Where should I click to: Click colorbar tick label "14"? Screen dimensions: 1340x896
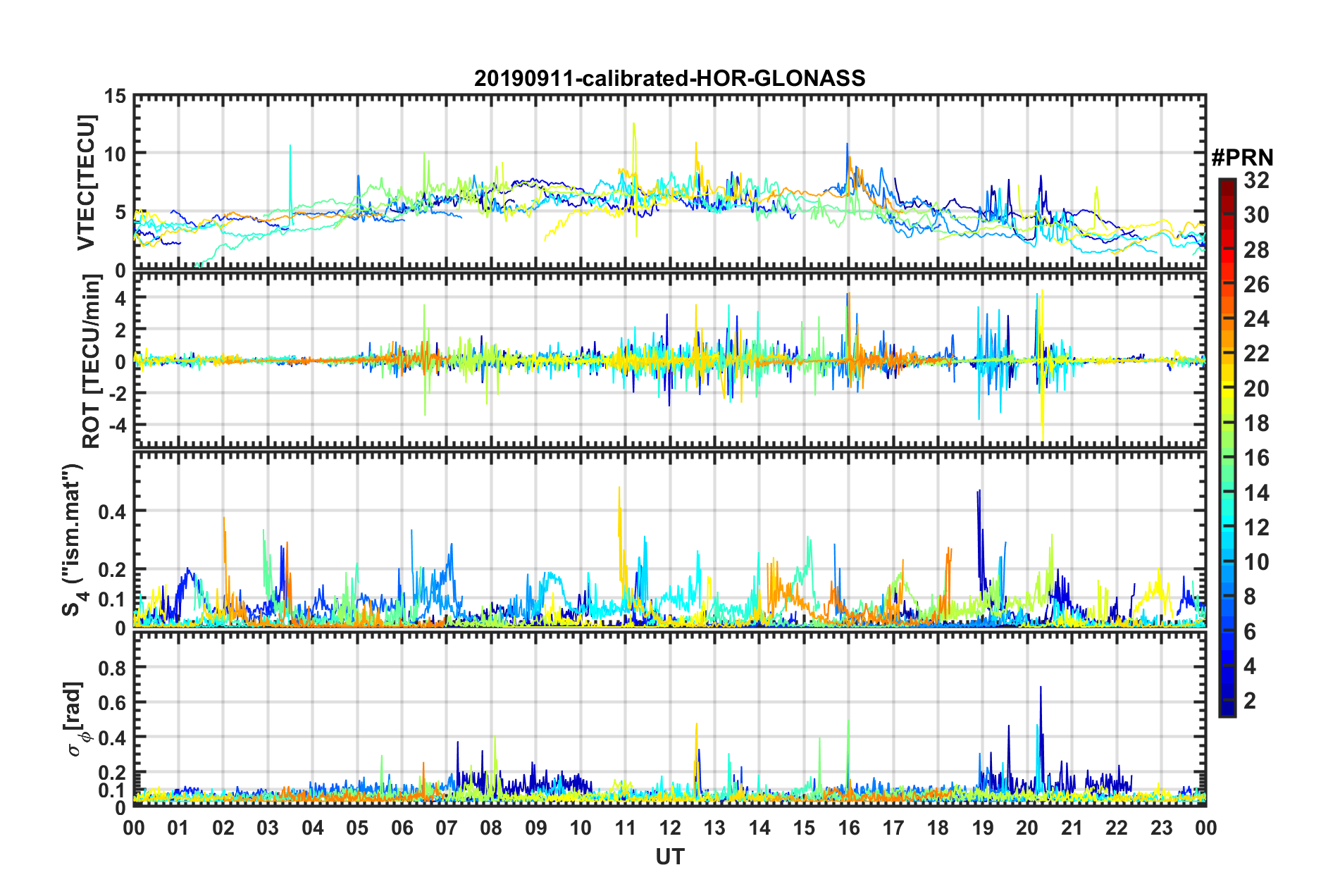click(x=1256, y=493)
